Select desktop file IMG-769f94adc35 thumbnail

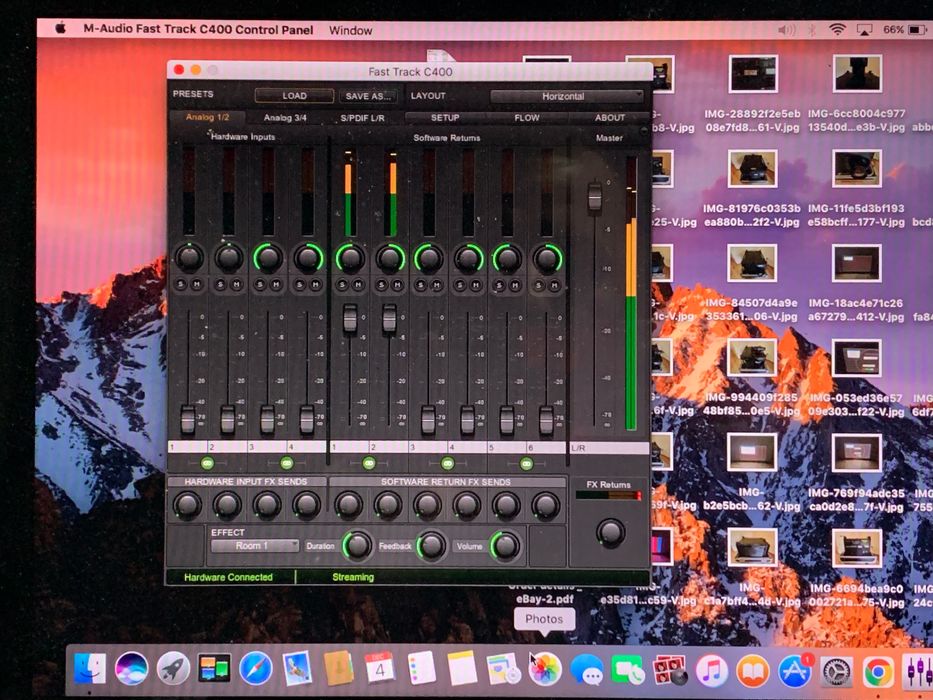(x=856, y=453)
